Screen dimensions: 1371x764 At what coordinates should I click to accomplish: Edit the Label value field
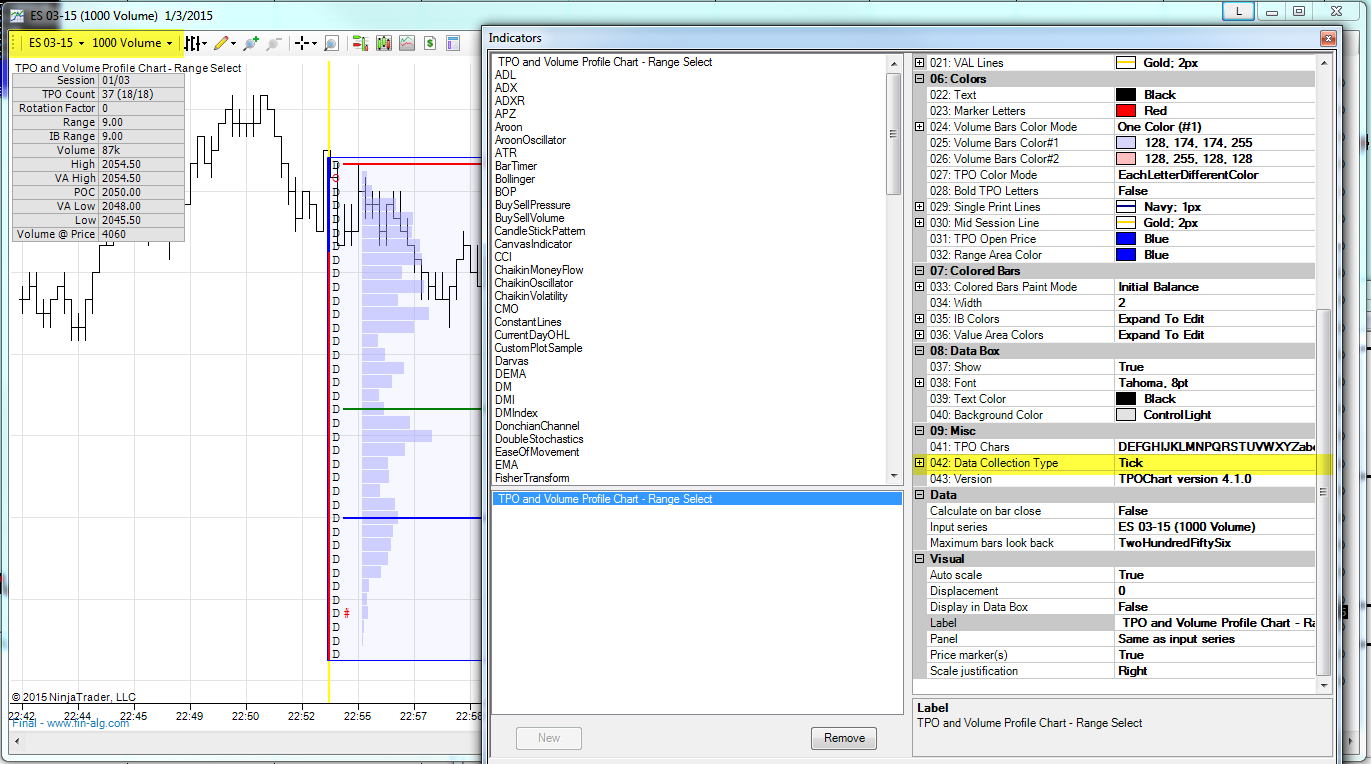pos(1215,623)
